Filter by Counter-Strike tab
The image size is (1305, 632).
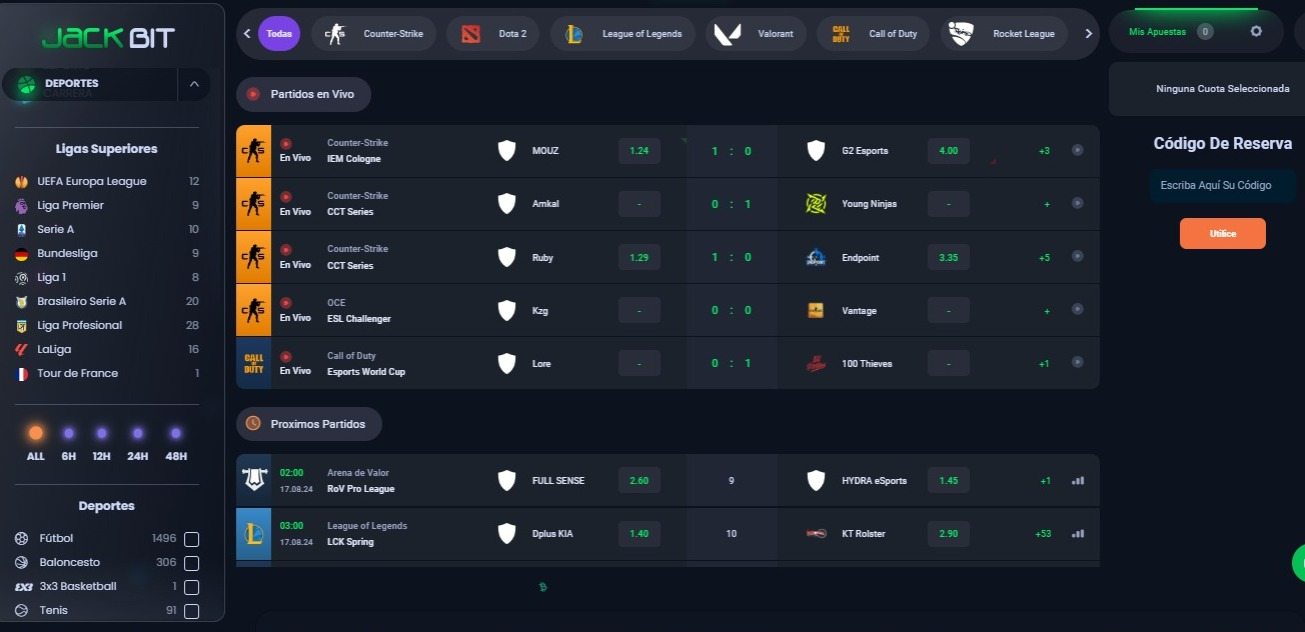[x=374, y=34]
